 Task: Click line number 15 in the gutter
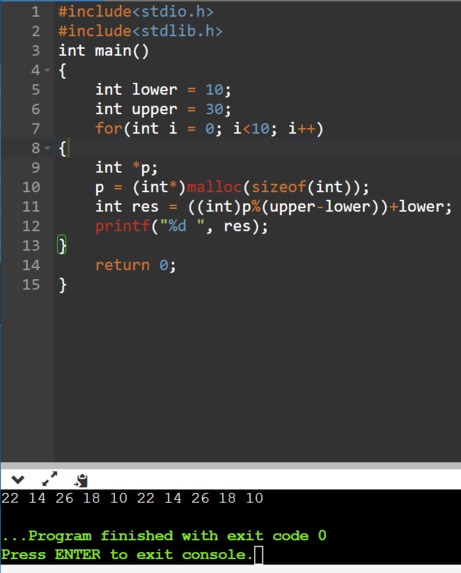click(31, 284)
